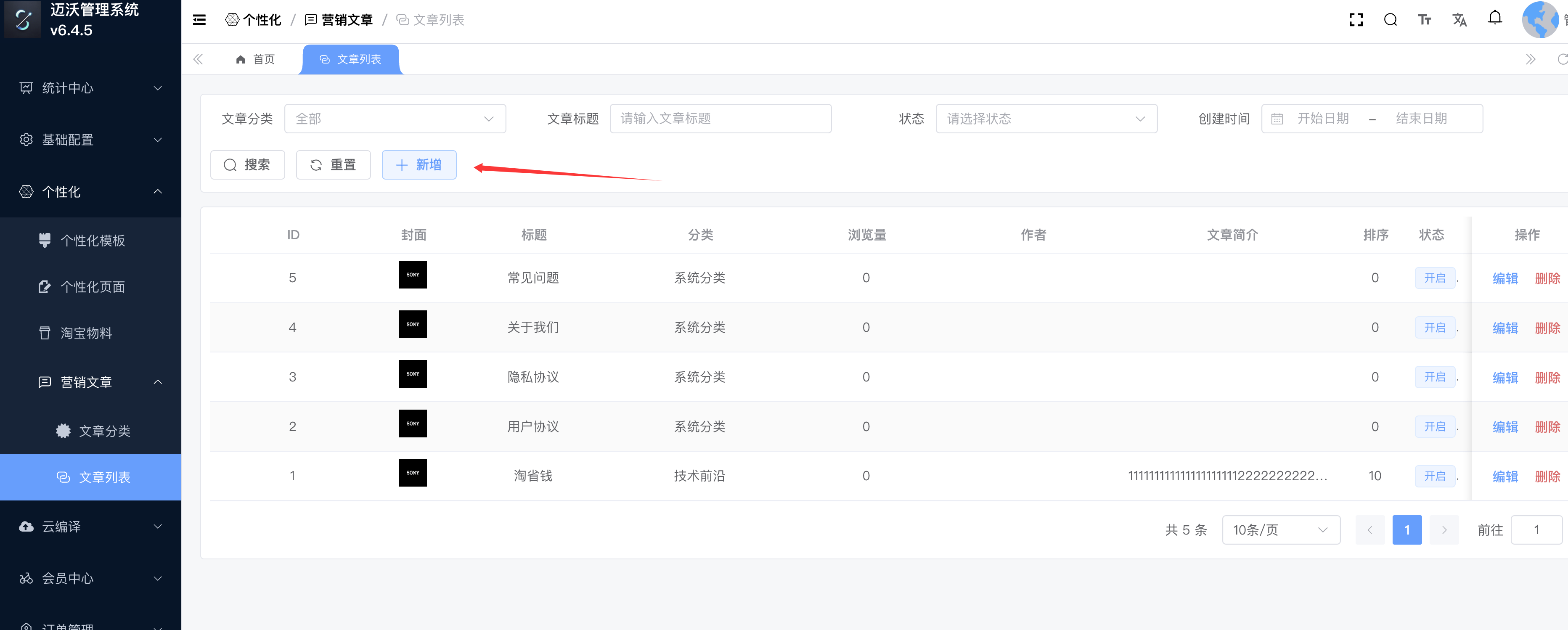Toggle 开启 status tag for 淘省钱 row
Image resolution: width=1568 pixels, height=630 pixels.
pos(1434,476)
